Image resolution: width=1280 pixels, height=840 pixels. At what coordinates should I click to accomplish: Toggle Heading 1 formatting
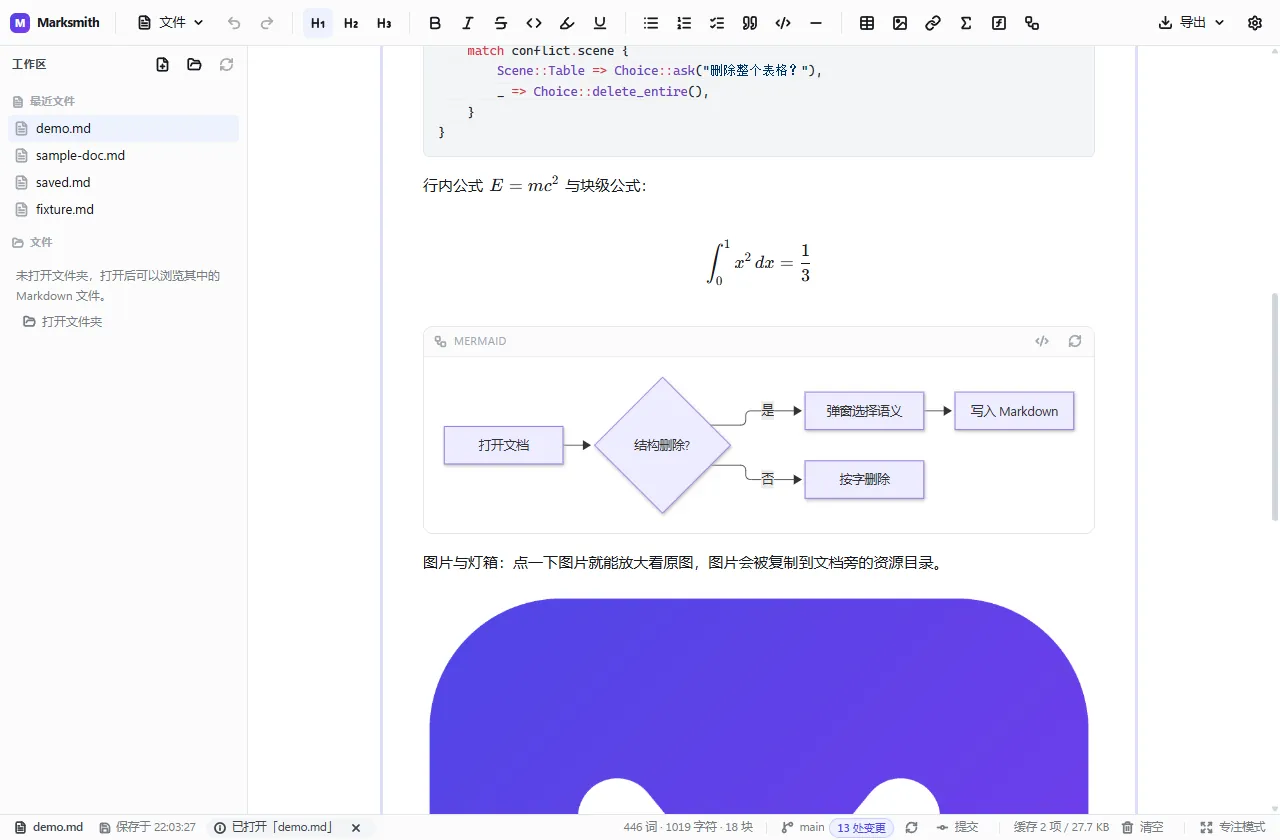(318, 23)
